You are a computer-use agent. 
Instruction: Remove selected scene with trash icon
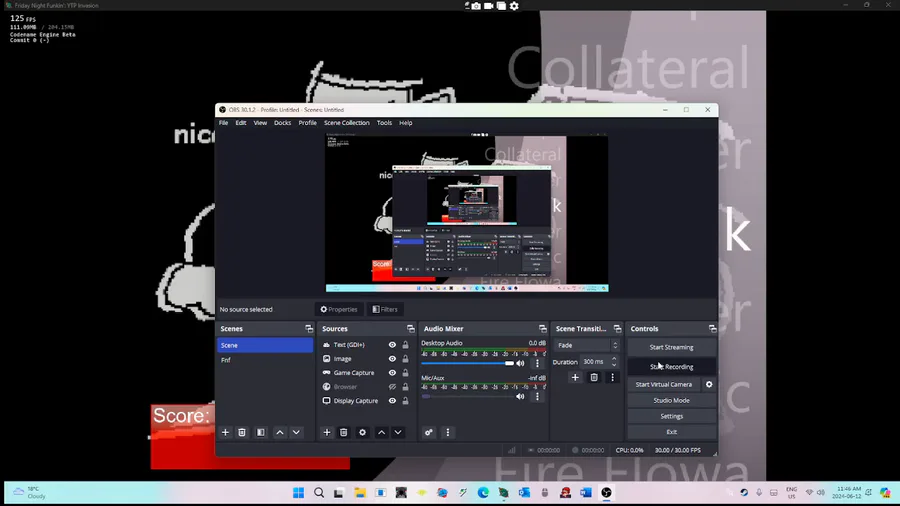(242, 433)
